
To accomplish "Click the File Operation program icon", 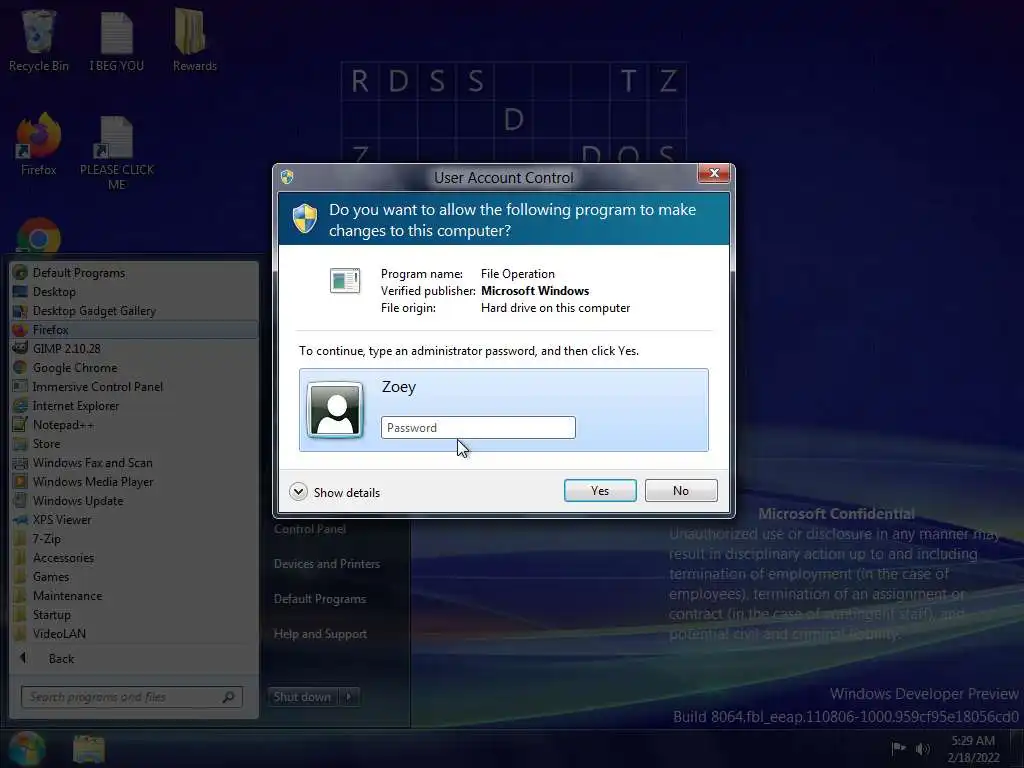I will pyautogui.click(x=345, y=281).
